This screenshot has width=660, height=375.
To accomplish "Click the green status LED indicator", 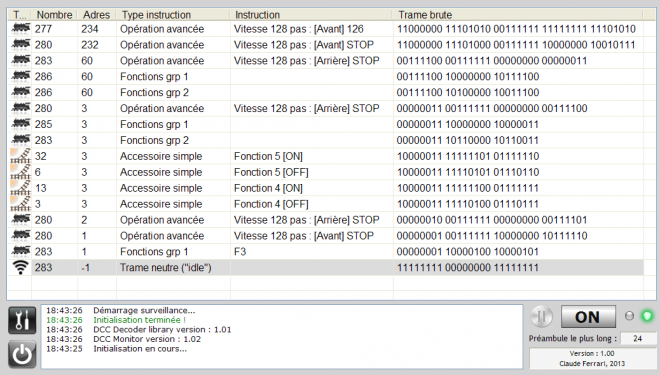I will click(647, 316).
